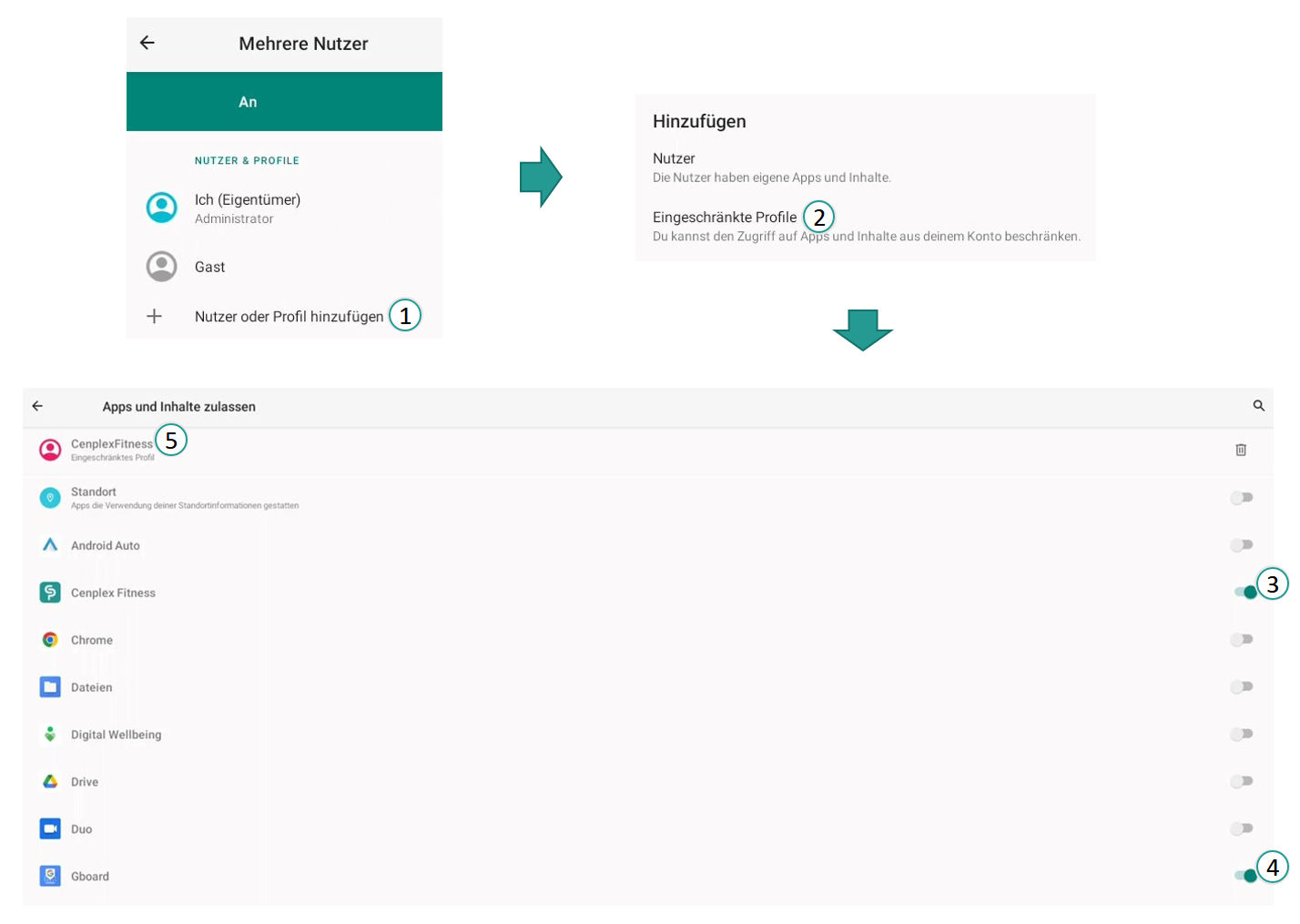Enable the Dateien toggle
Image resolution: width=1300 pixels, height=924 pixels.
tap(1242, 687)
